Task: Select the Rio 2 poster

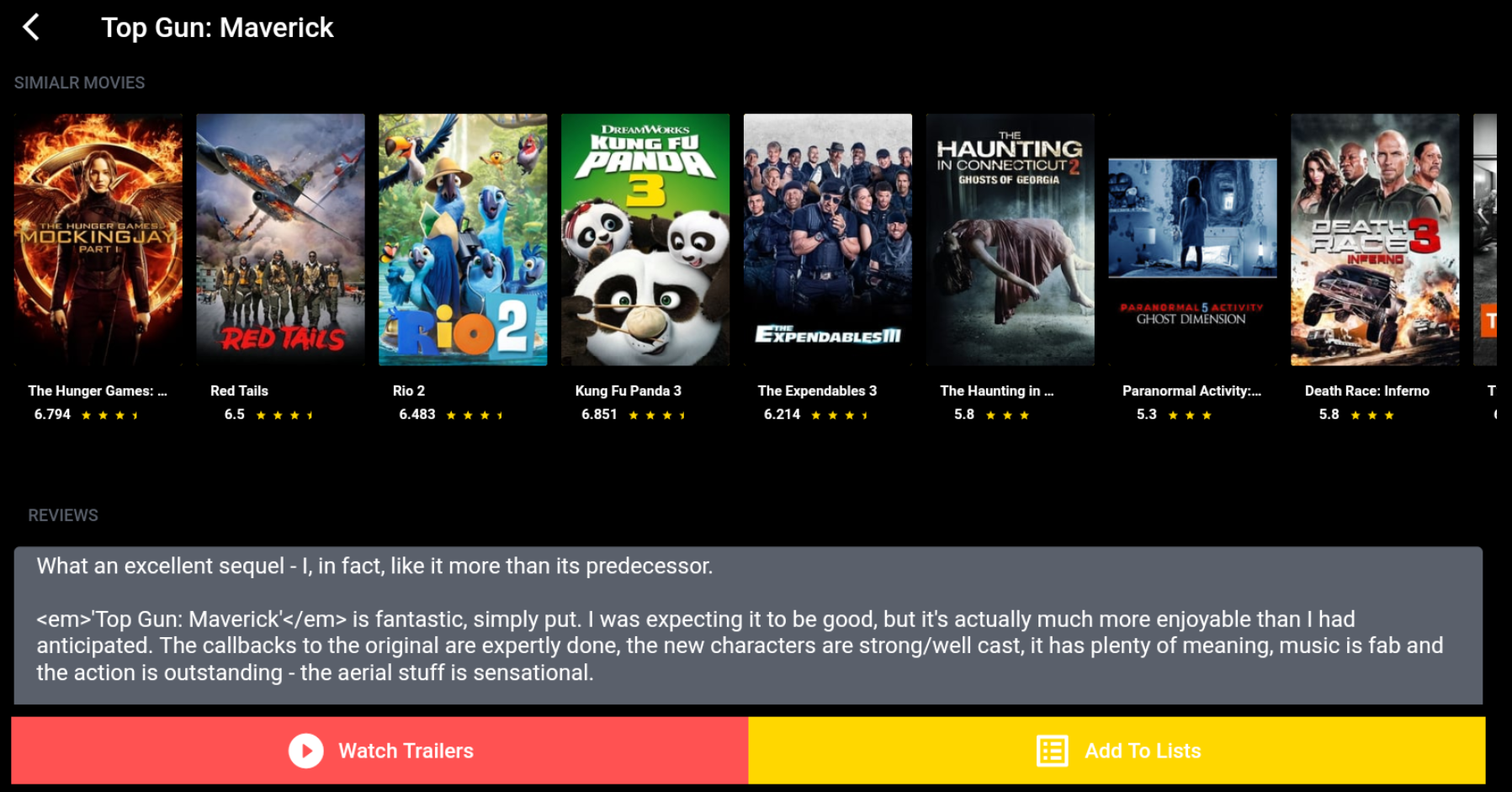Action: coord(463,240)
